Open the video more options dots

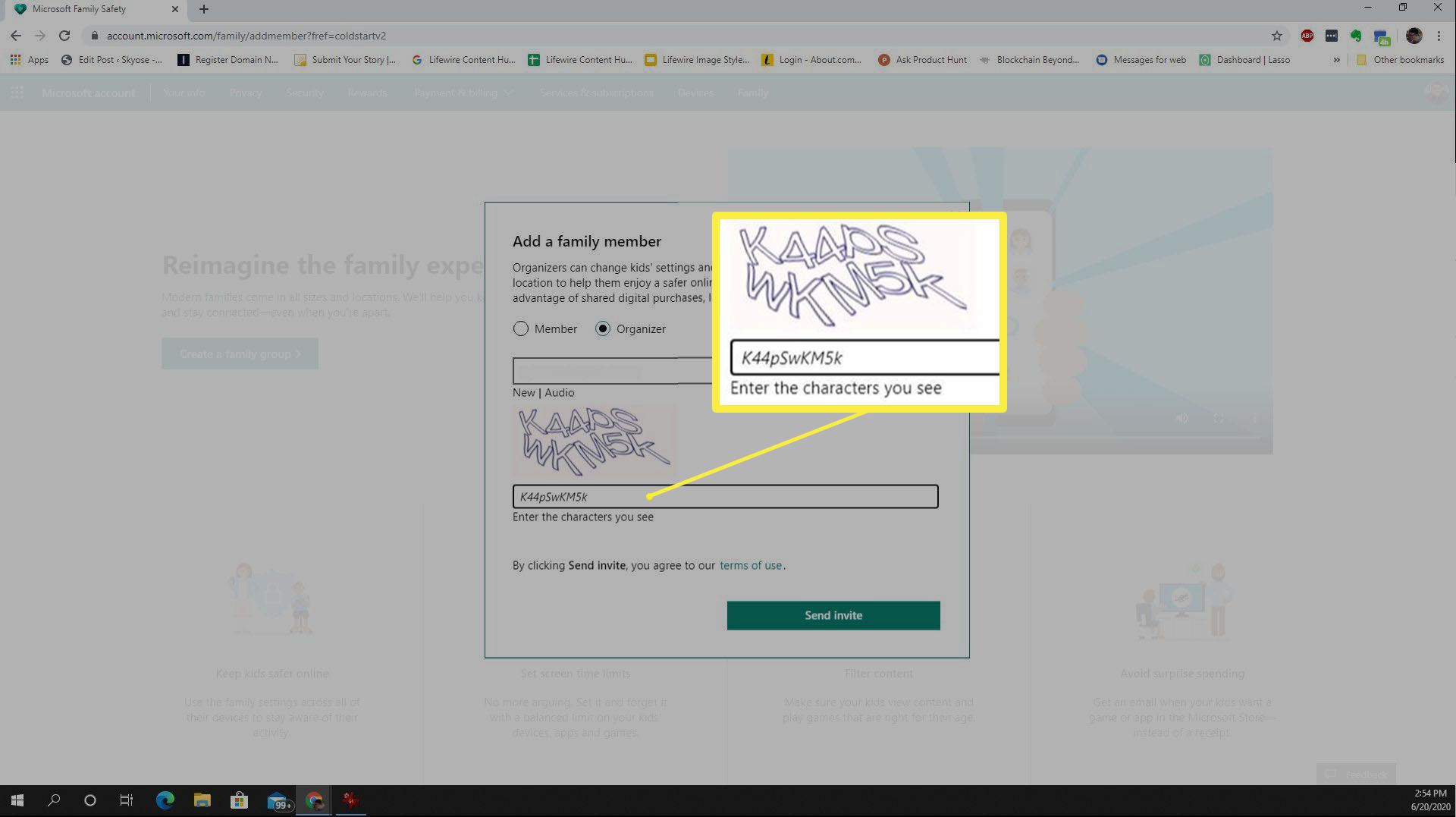pos(1255,418)
